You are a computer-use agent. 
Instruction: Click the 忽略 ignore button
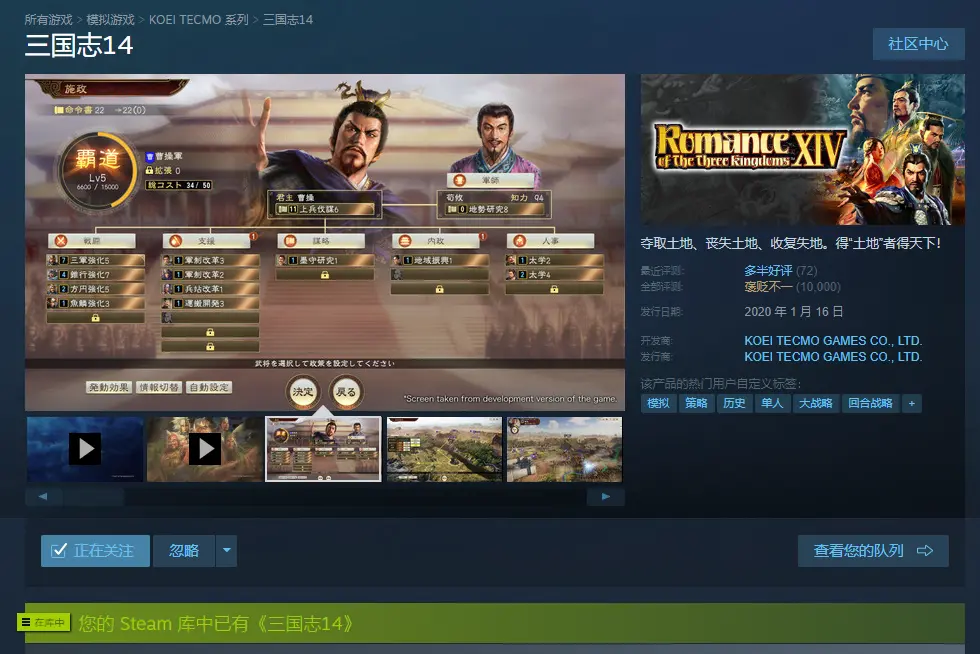184,550
